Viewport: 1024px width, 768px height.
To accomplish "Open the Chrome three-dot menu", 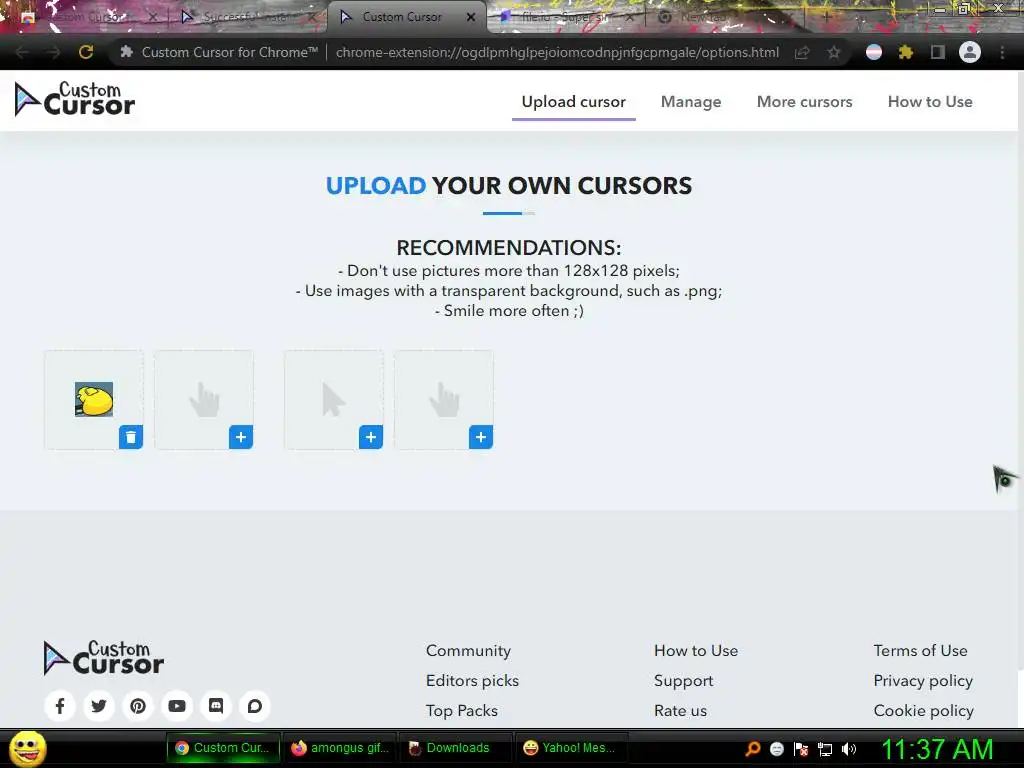I will (1002, 52).
